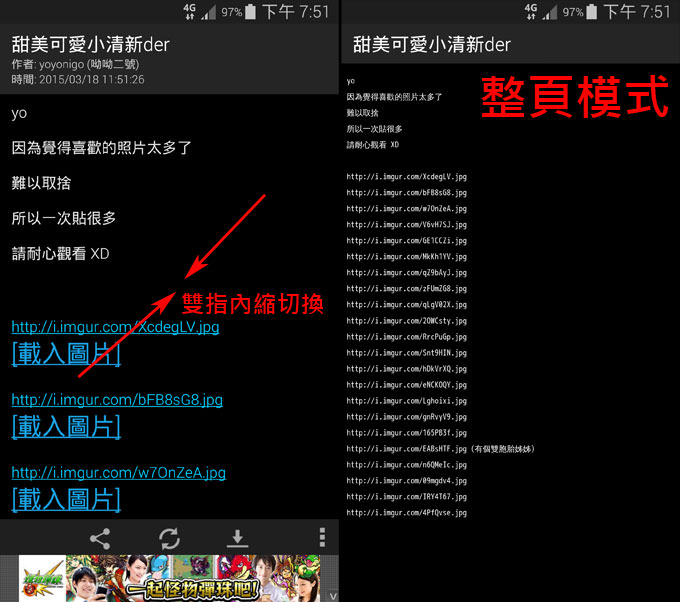Image resolution: width=680 pixels, height=602 pixels.
Task: Open the three-dot overflow menu
Action: (x=322, y=538)
